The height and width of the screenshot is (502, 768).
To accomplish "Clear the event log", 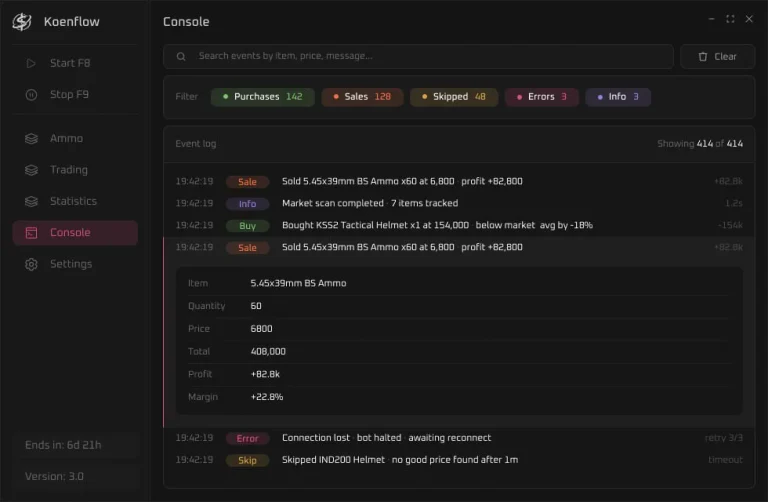I will [718, 56].
